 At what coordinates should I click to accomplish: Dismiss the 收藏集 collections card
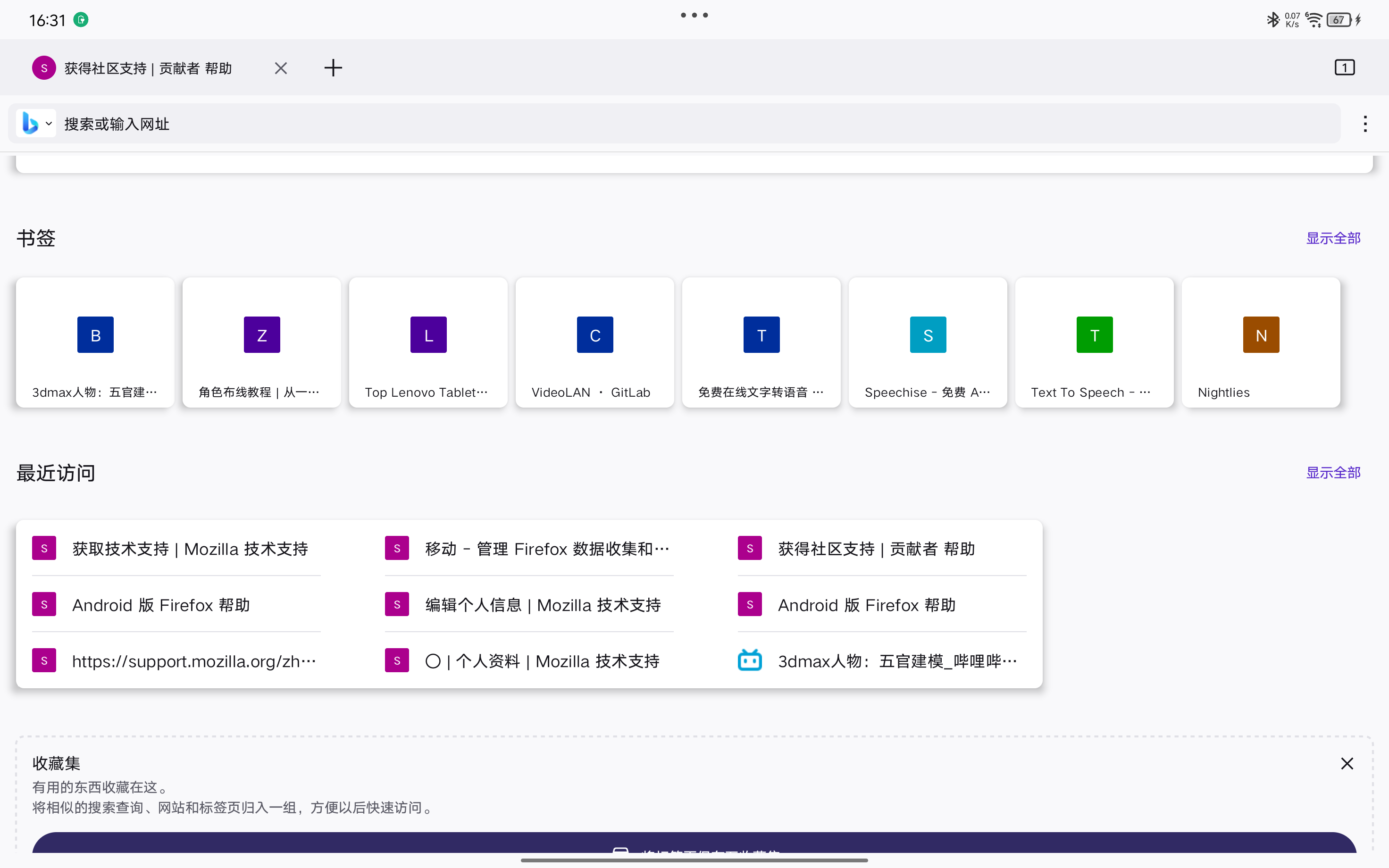pyautogui.click(x=1347, y=764)
